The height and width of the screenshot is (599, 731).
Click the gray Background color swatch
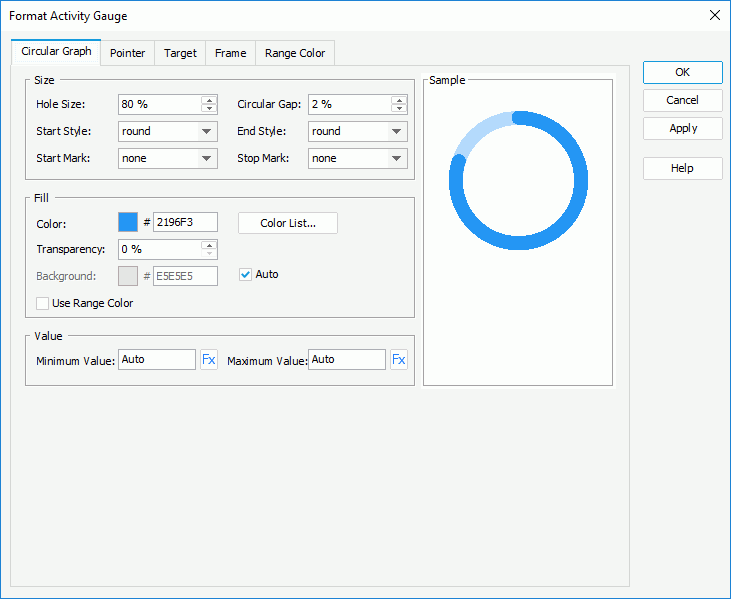[x=128, y=276]
